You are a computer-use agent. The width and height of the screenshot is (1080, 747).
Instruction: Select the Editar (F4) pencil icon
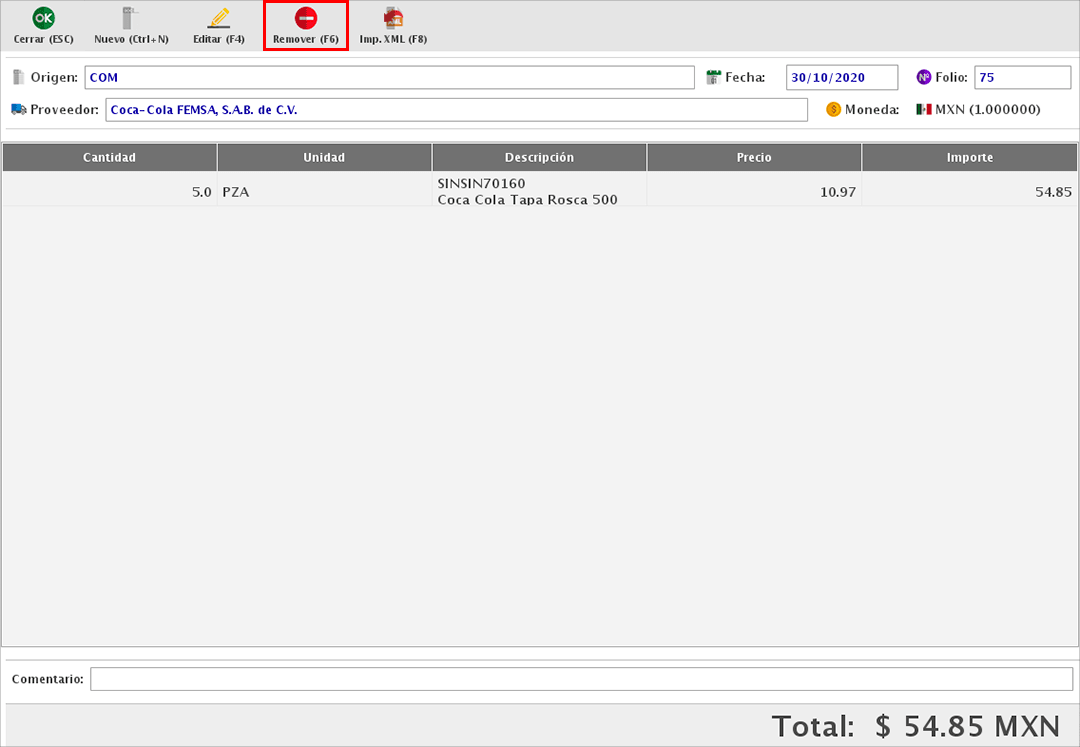pos(218,18)
